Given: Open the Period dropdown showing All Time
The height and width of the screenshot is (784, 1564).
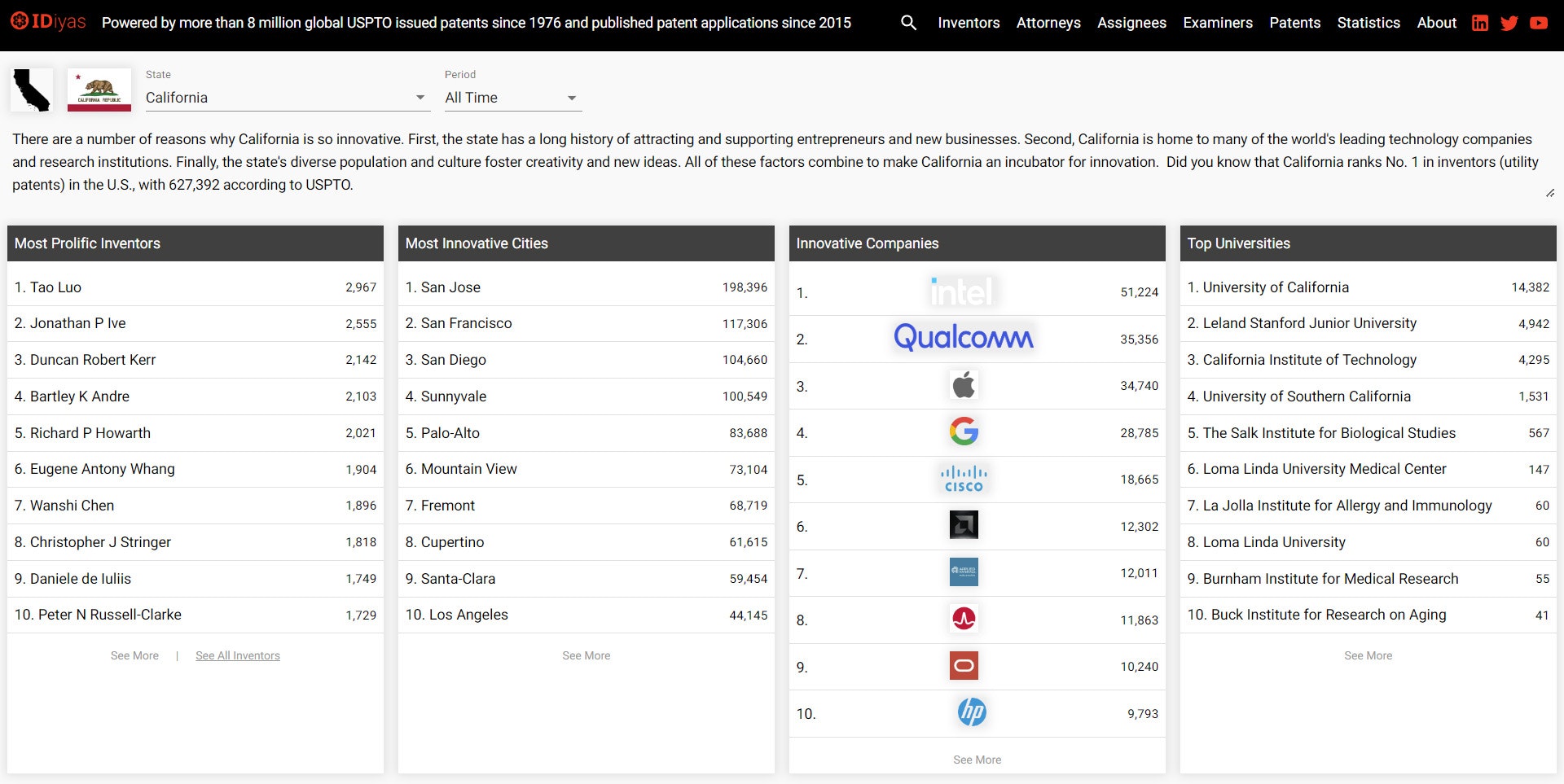Looking at the screenshot, I should click(512, 98).
